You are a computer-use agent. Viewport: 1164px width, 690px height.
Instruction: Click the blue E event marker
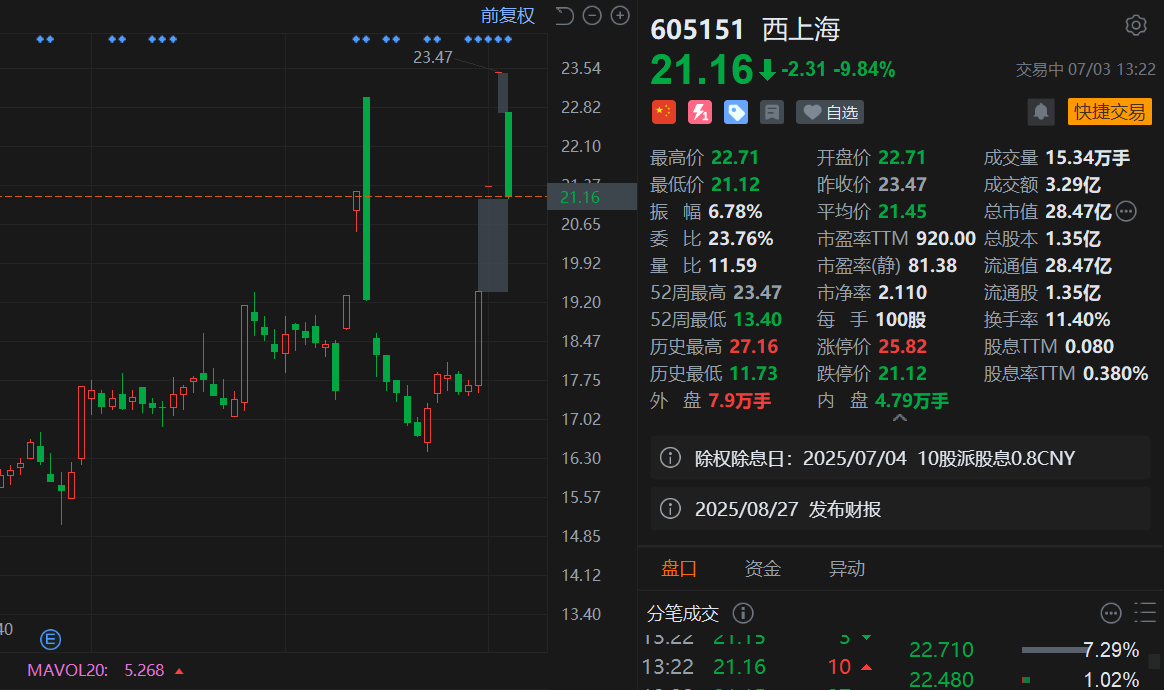[50, 639]
